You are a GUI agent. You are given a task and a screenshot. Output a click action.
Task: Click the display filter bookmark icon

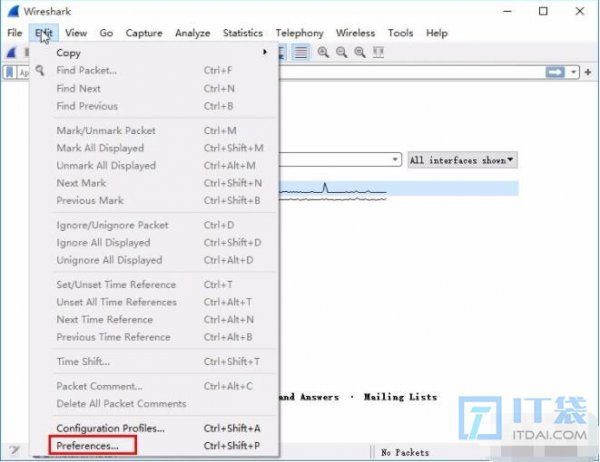(x=10, y=72)
